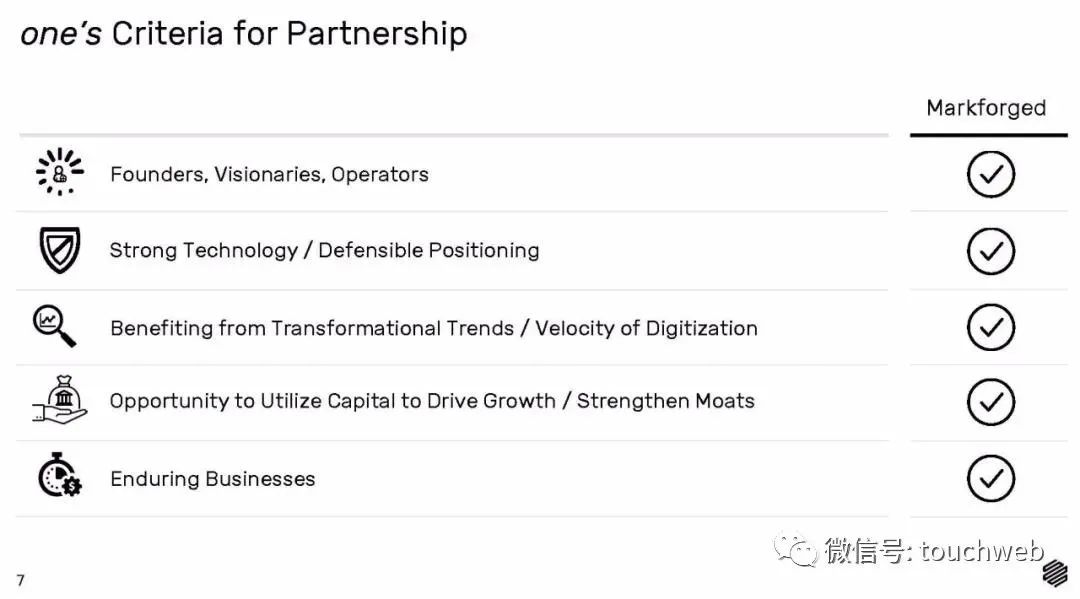Click the "Opportunity to Utilize Capital" line
Image resolution: width=1080 pixels, height=599 pixels.
tap(432, 401)
